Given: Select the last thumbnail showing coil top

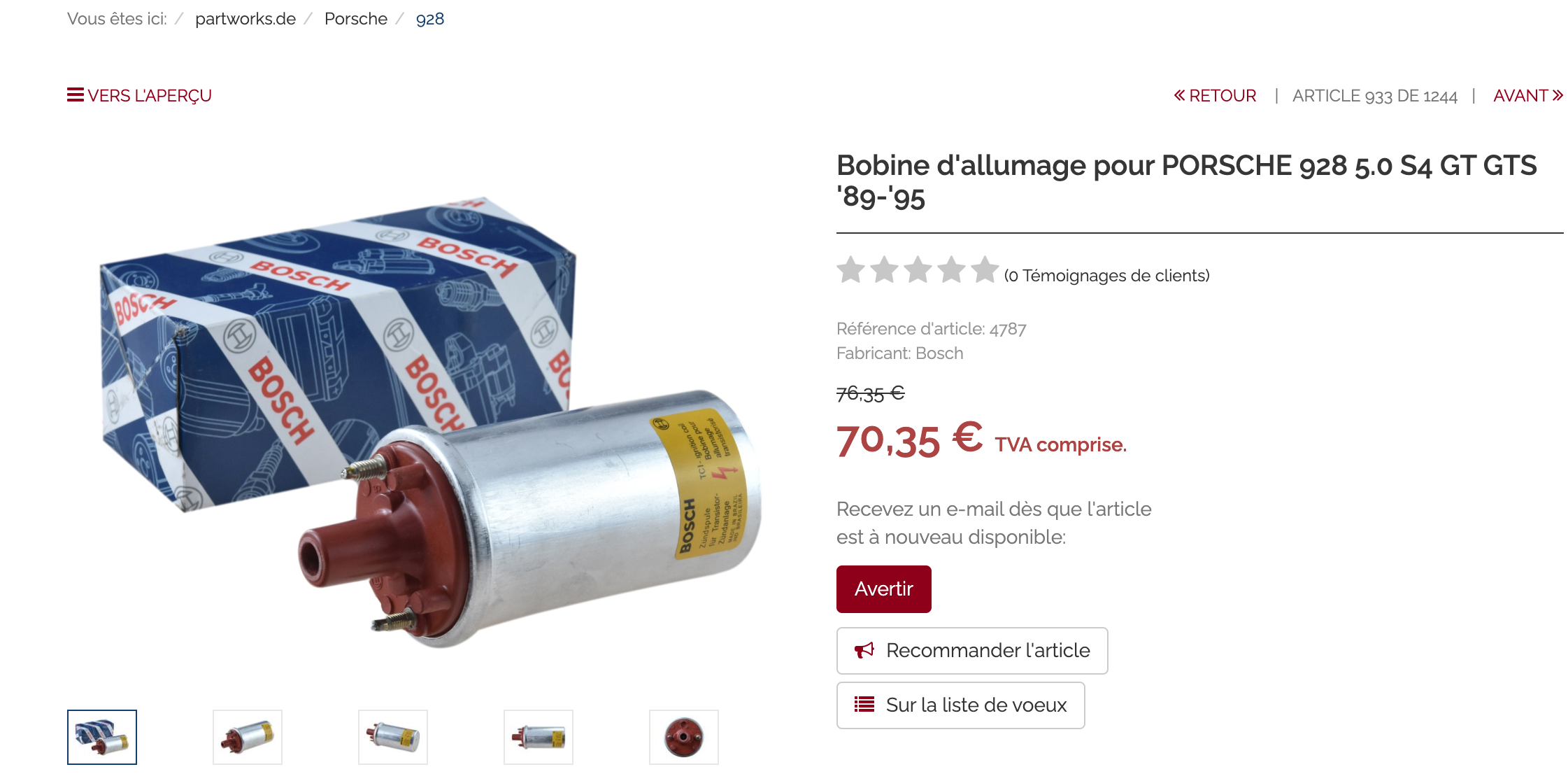Looking at the screenshot, I should [x=684, y=738].
